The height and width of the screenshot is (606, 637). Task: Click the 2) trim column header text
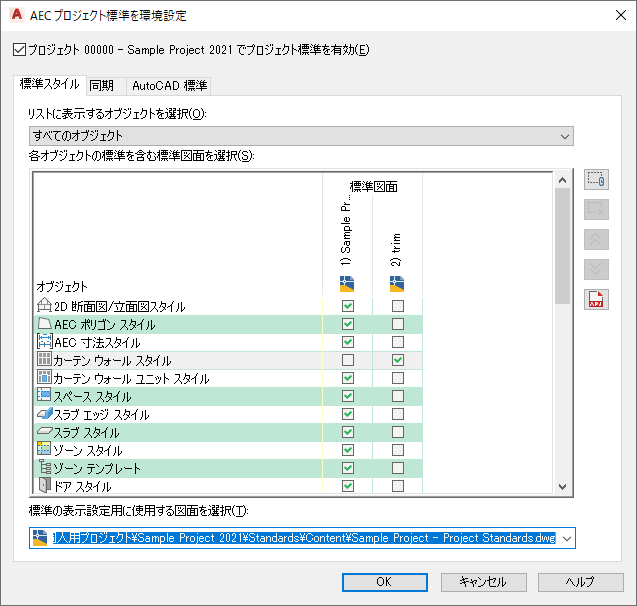396,250
